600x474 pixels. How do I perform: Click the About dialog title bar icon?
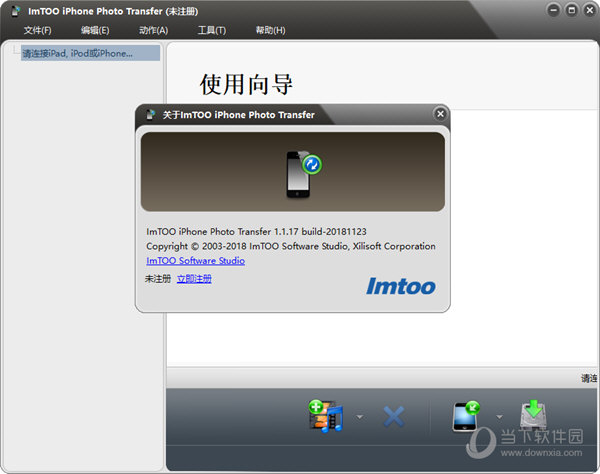[150, 114]
